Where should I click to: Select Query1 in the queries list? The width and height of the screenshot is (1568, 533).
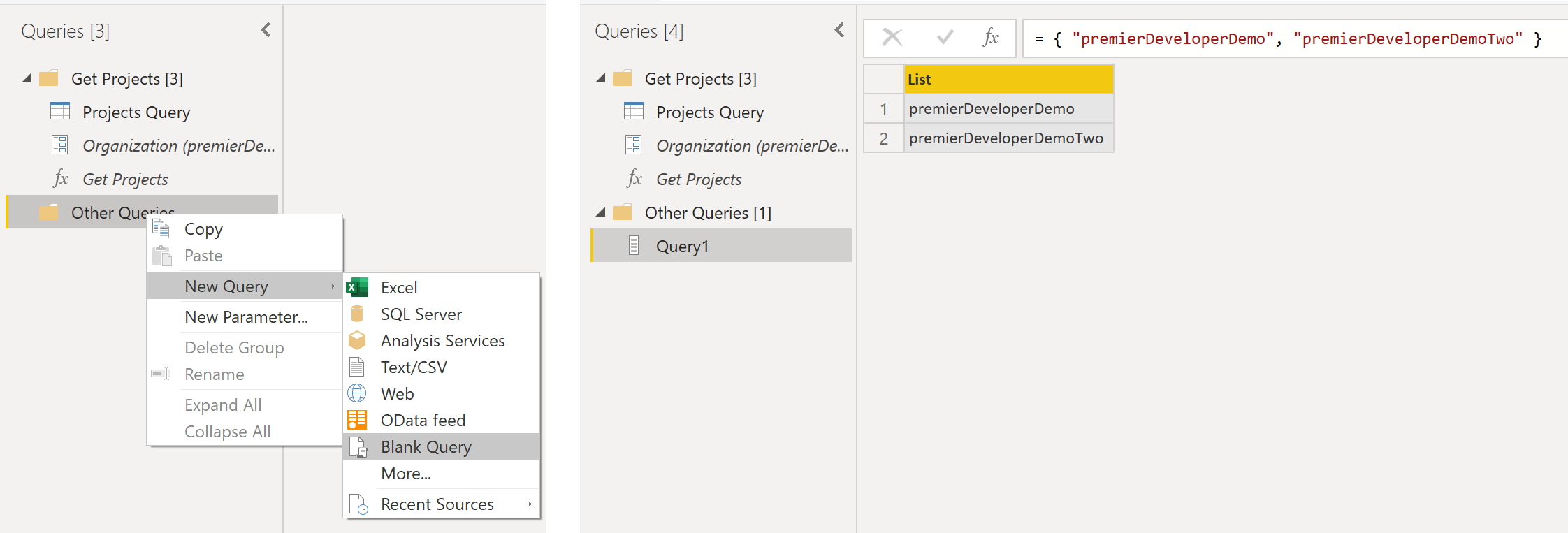coord(682,246)
